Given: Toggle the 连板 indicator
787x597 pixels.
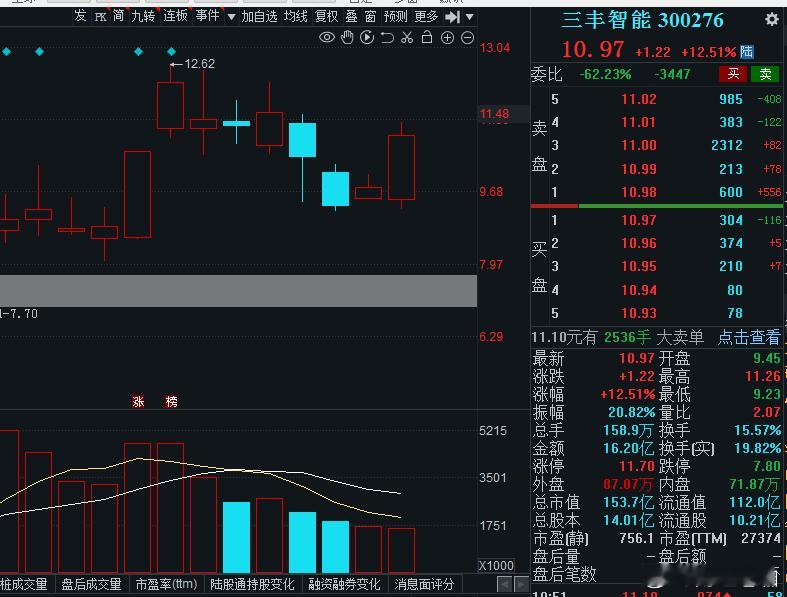Looking at the screenshot, I should coord(175,16).
